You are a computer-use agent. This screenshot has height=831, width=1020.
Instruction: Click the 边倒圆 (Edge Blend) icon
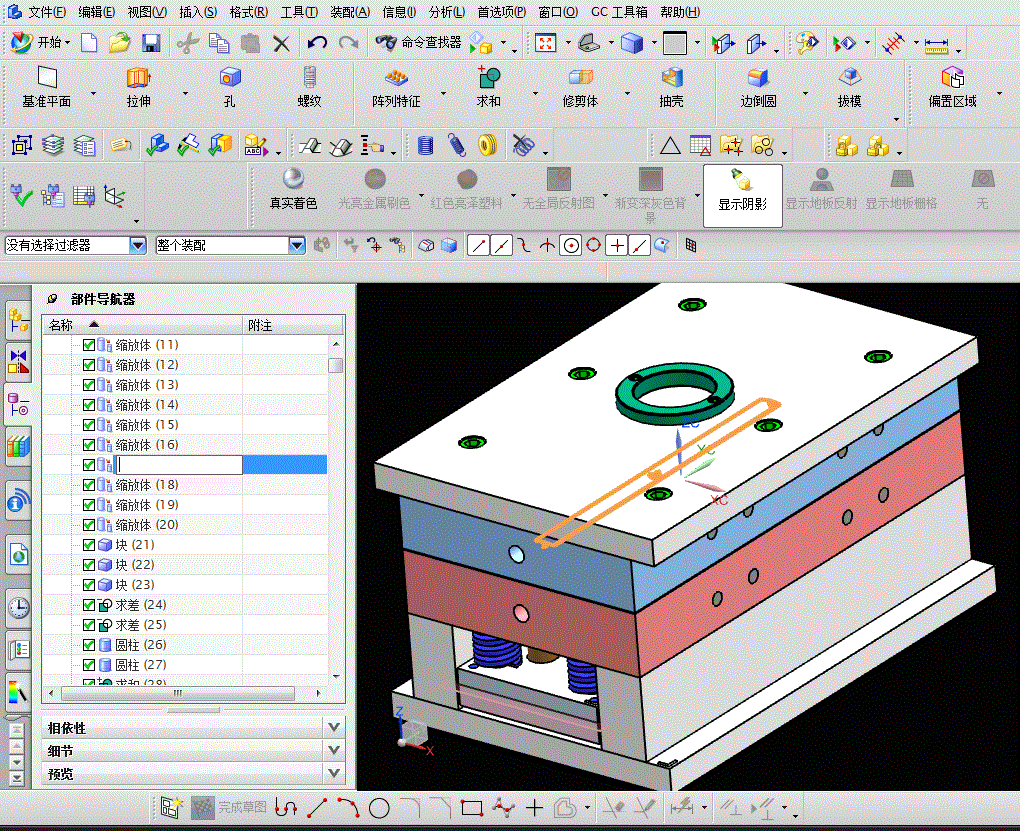pos(758,79)
